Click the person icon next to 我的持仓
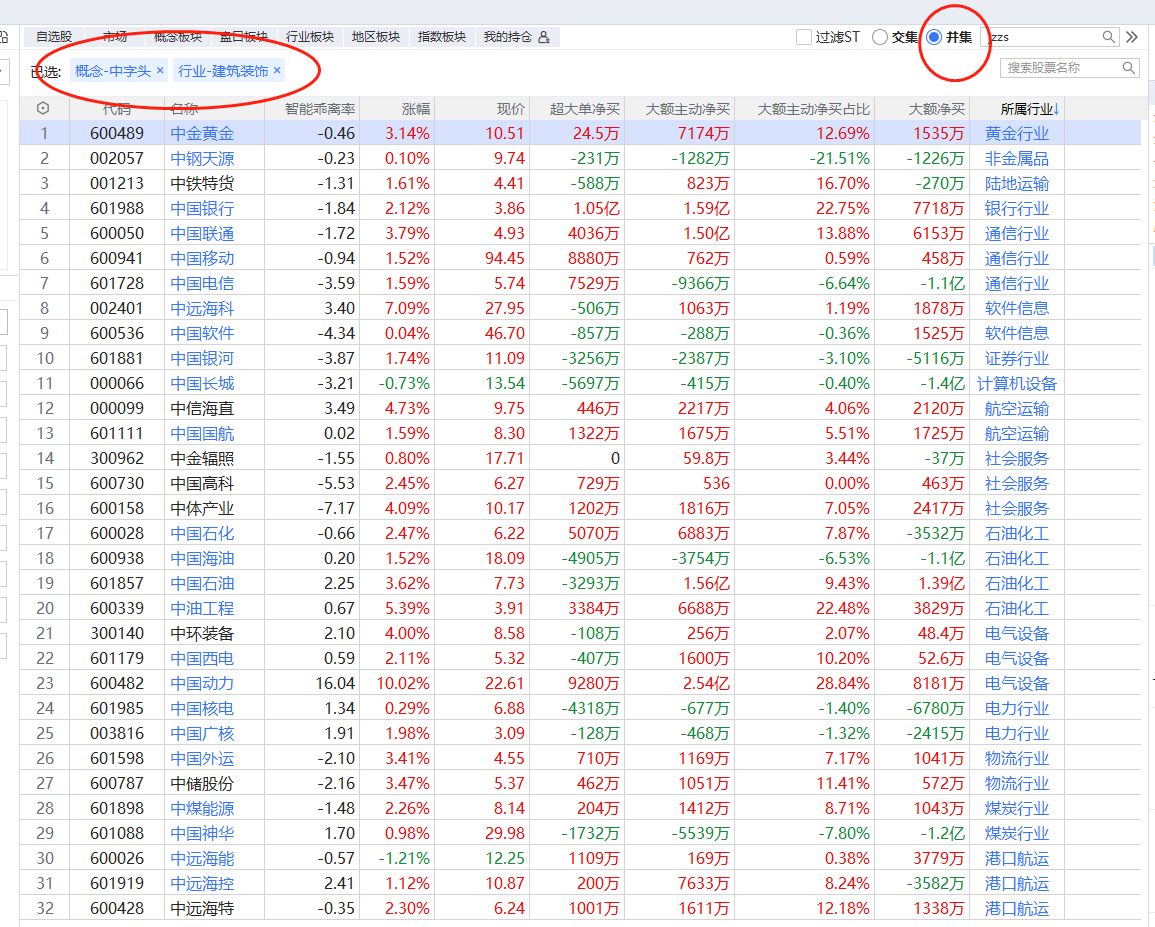 point(544,37)
